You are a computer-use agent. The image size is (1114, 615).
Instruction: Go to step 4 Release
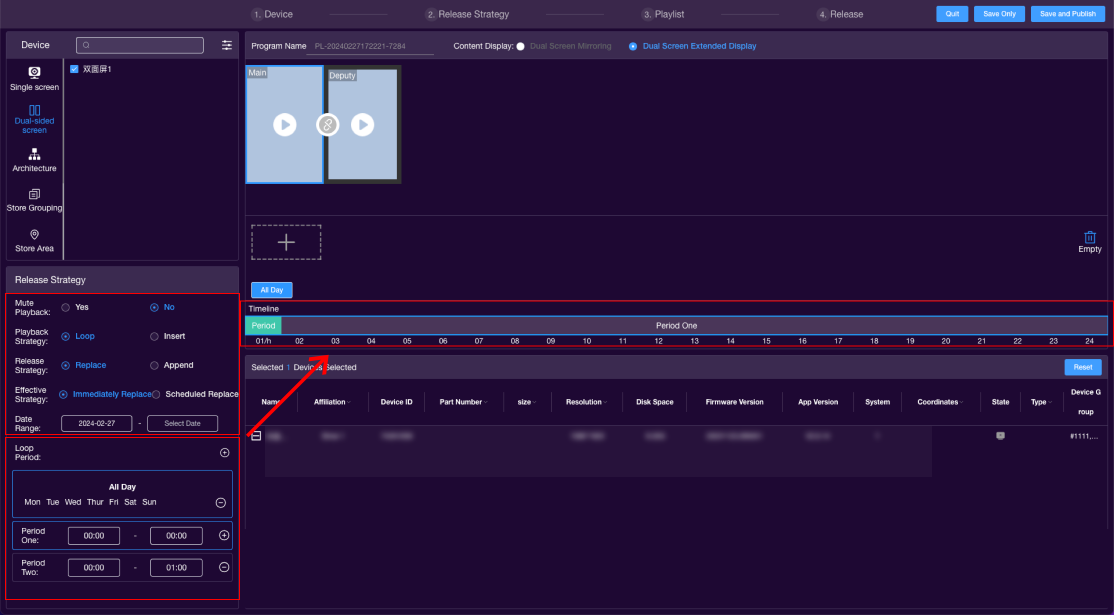click(x=840, y=14)
